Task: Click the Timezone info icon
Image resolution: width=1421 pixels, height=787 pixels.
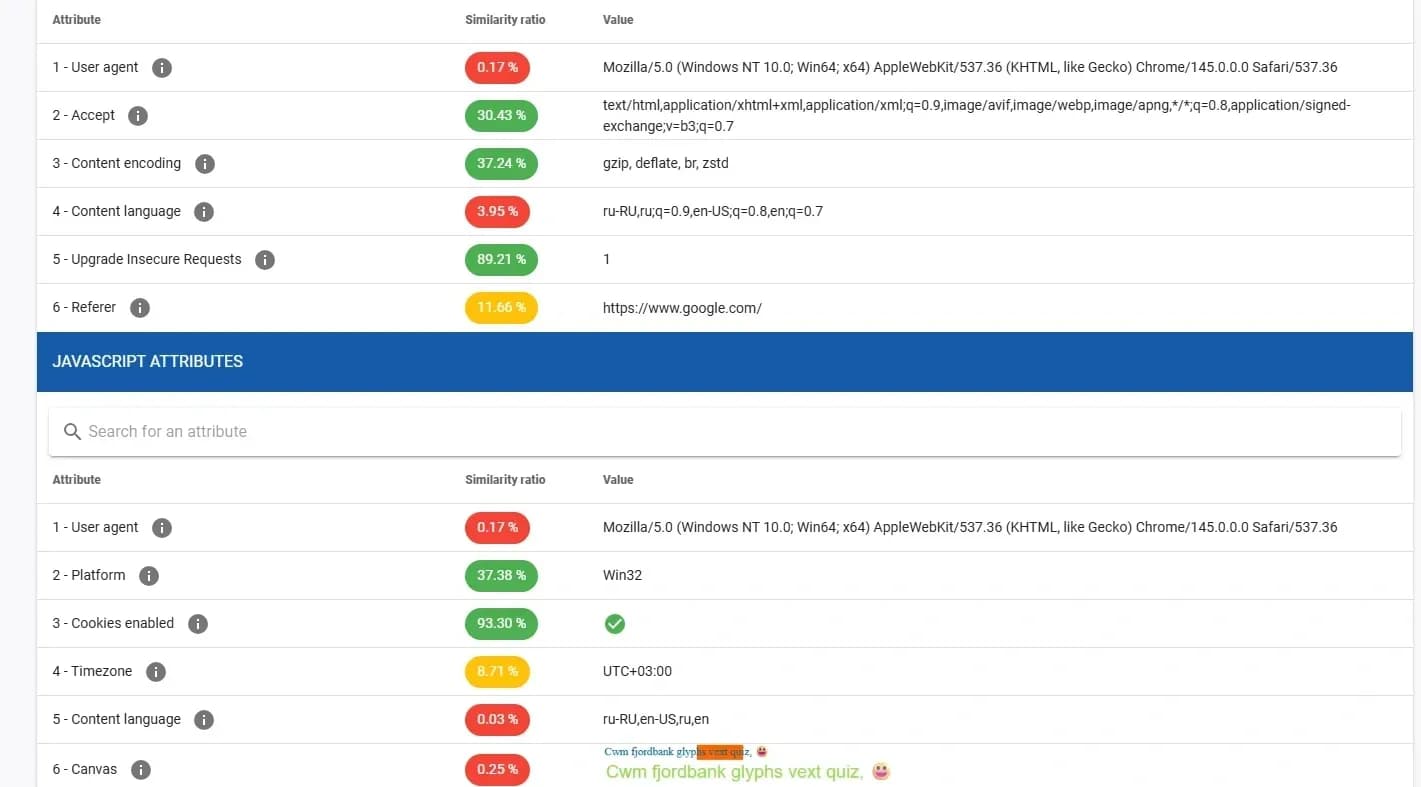Action: [156, 671]
